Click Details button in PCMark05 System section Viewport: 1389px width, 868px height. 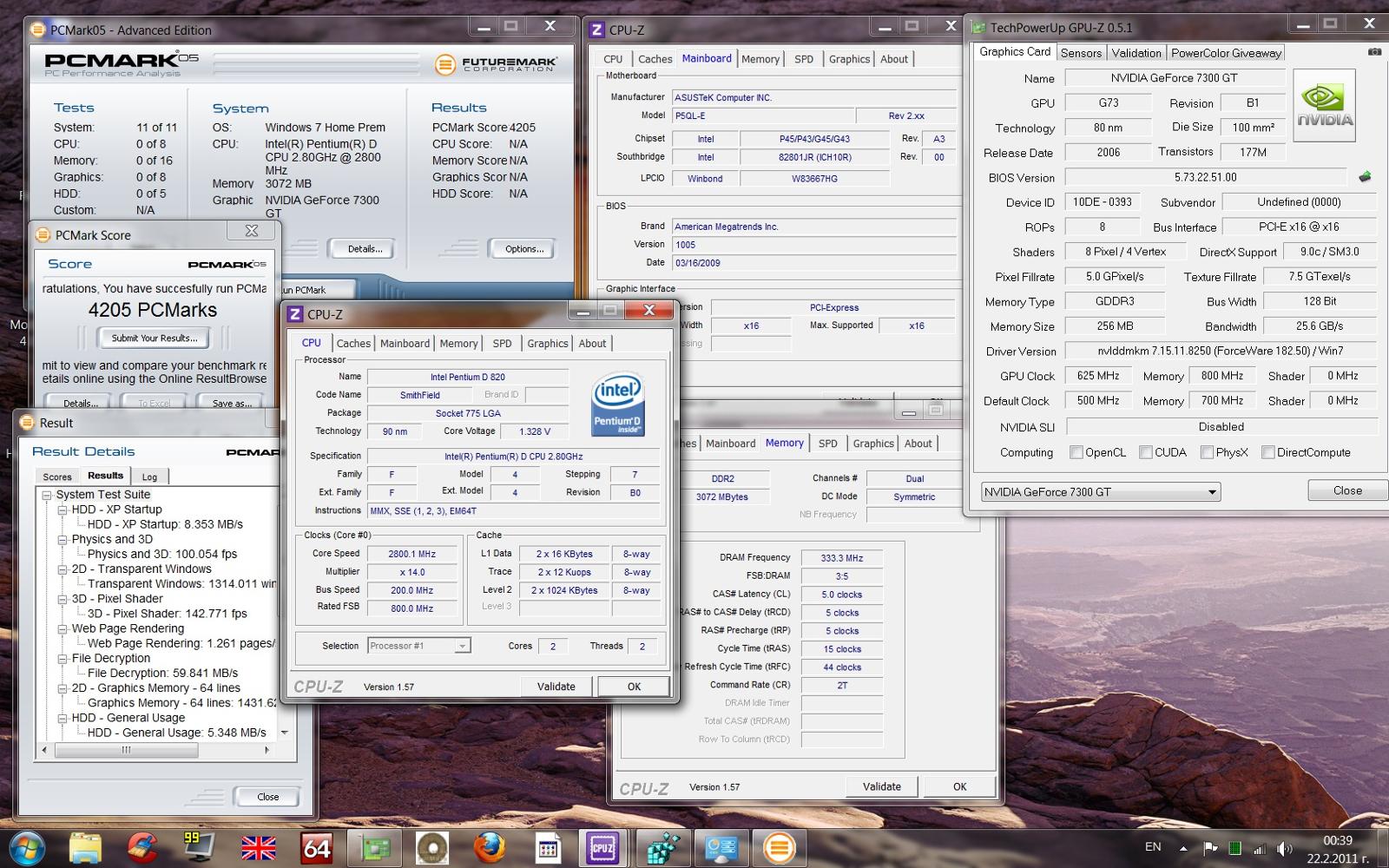[x=365, y=249]
